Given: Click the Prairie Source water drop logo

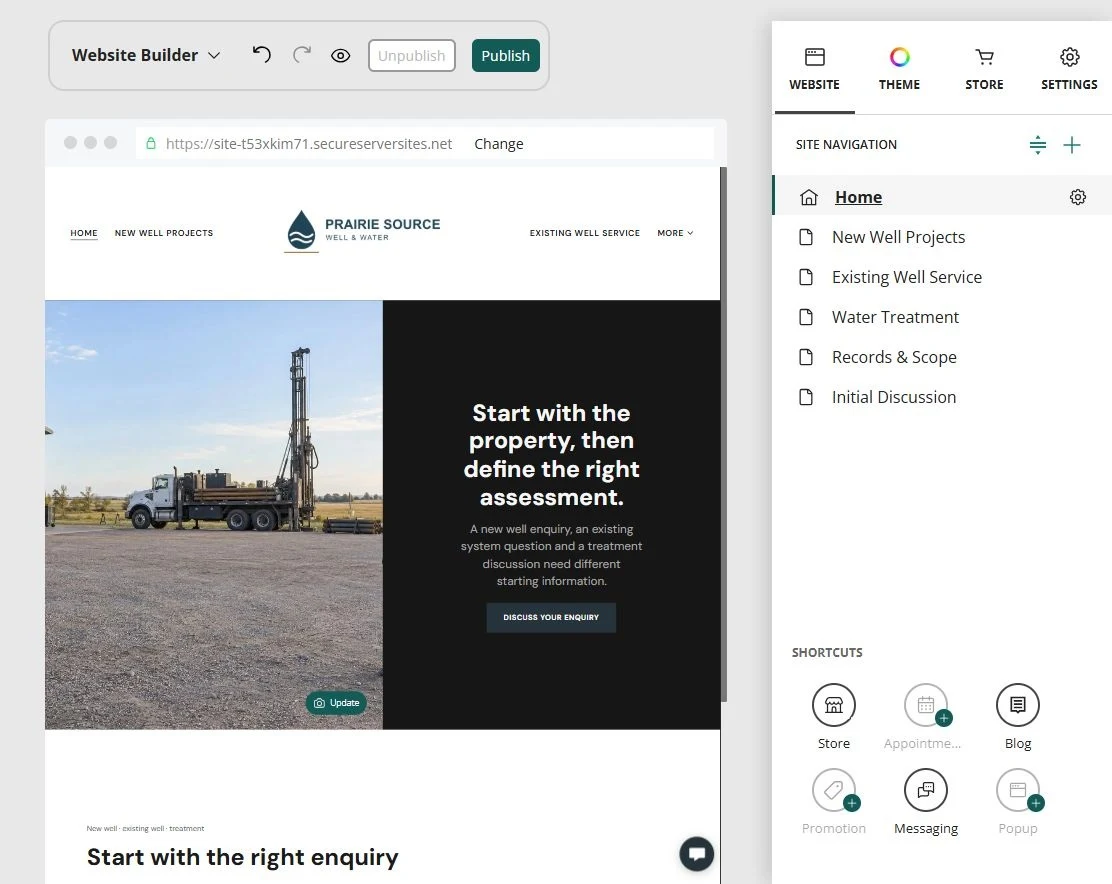Looking at the screenshot, I should pos(301,230).
